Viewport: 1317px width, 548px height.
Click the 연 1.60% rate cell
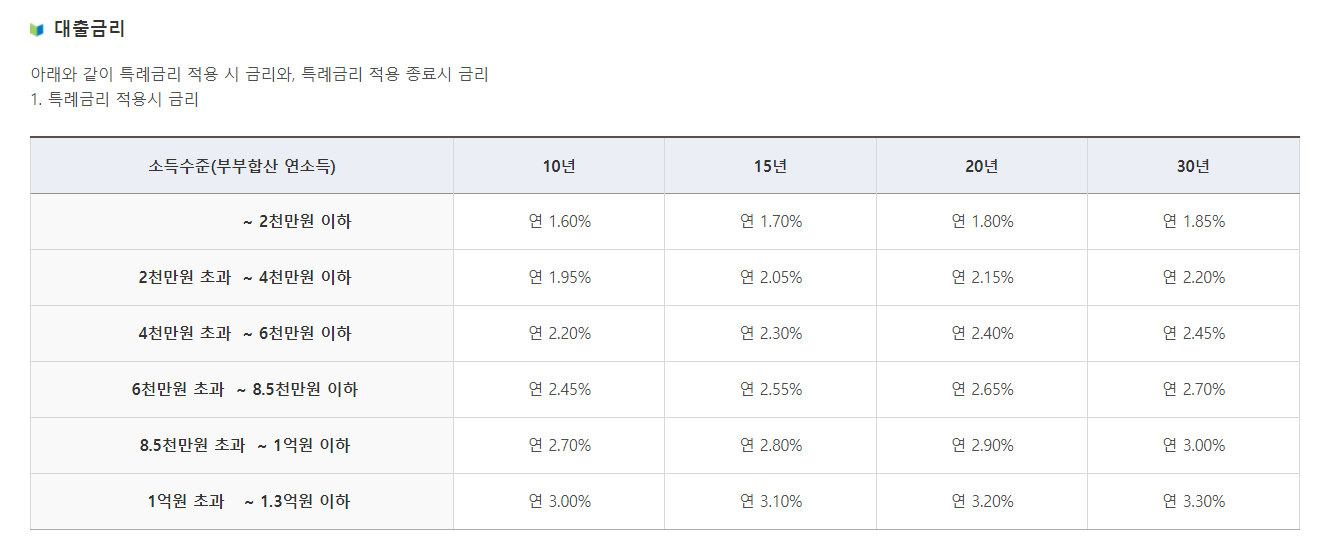(559, 222)
